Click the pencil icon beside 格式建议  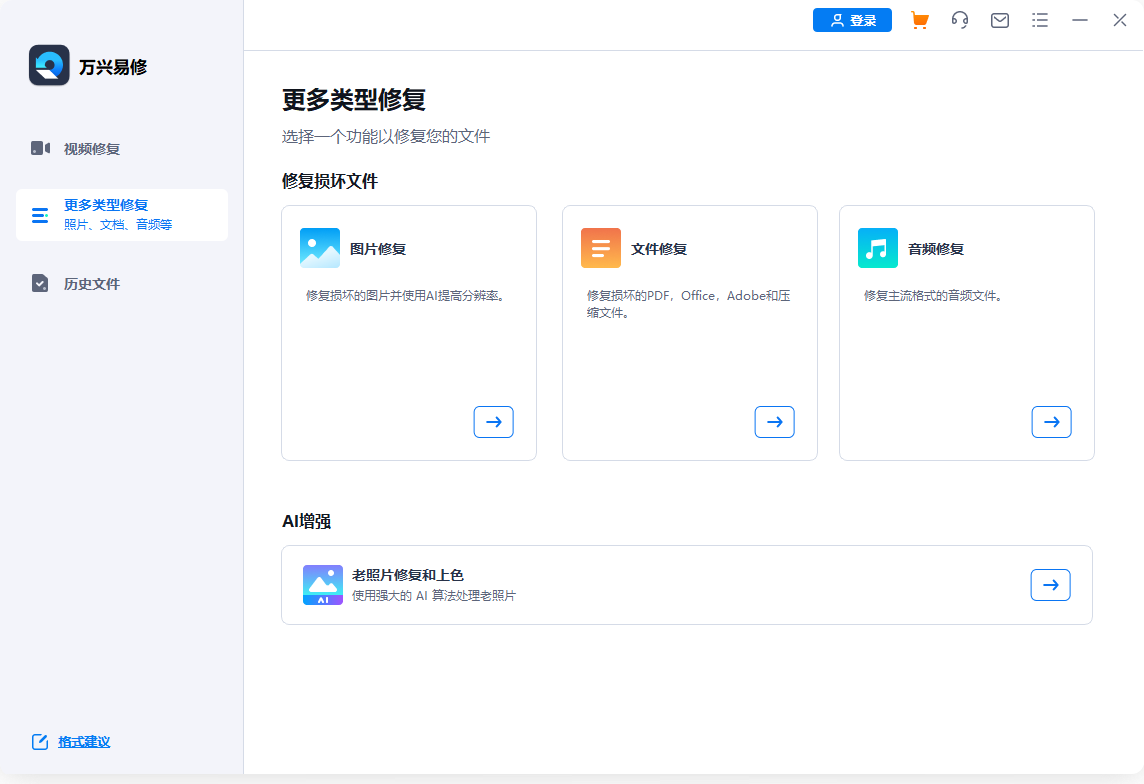(x=40, y=741)
